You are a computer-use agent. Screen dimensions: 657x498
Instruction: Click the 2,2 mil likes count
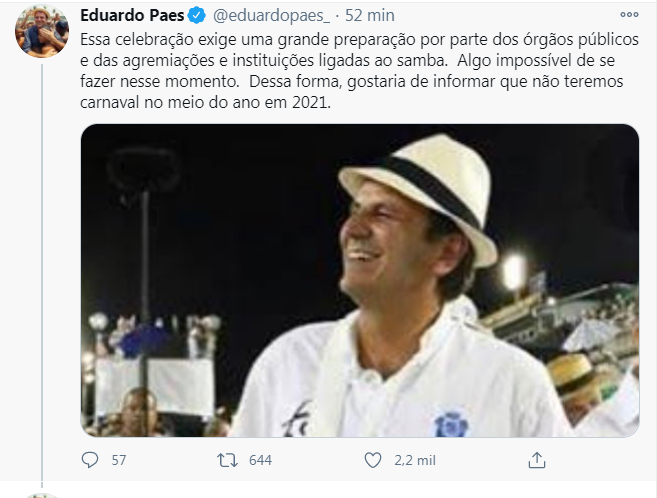point(415,460)
